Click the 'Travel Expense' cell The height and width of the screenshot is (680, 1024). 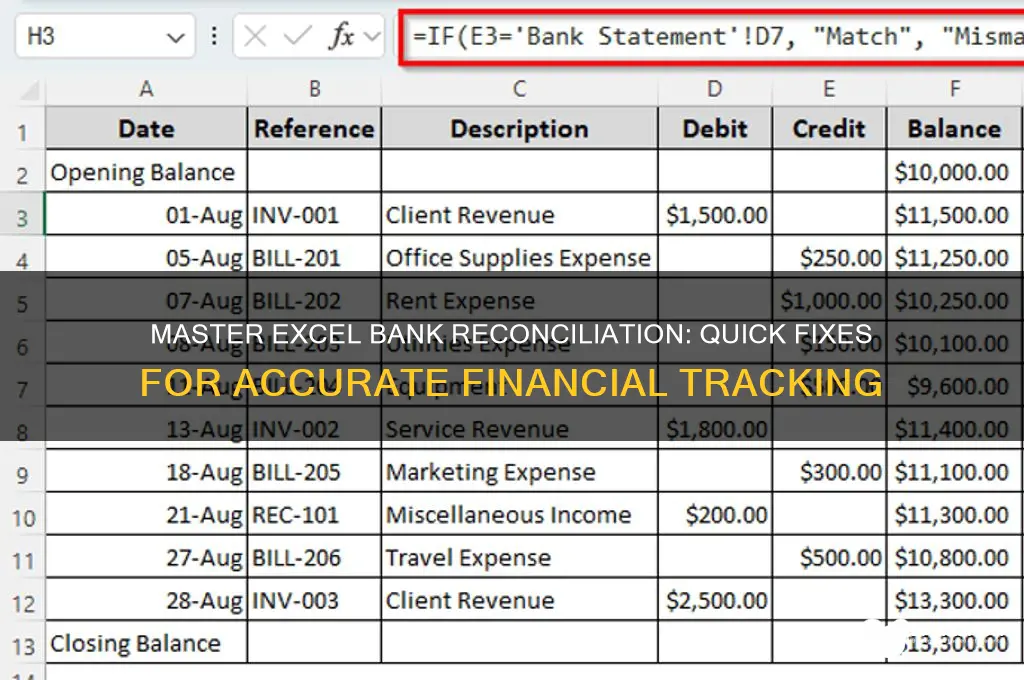pyautogui.click(x=519, y=557)
